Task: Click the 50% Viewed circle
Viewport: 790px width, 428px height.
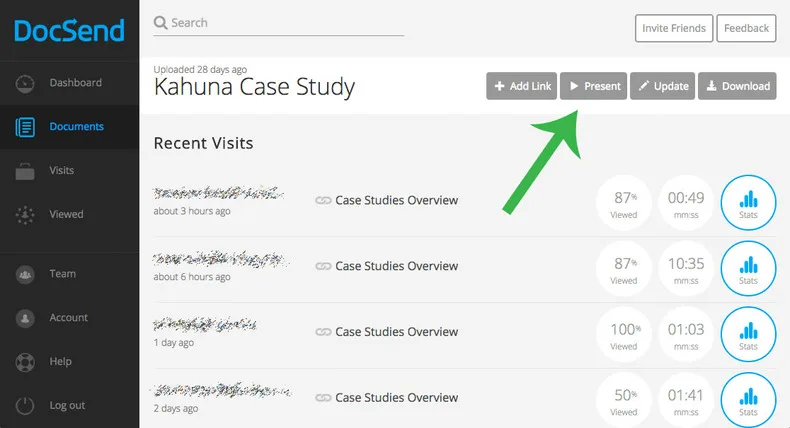Action: [624, 400]
